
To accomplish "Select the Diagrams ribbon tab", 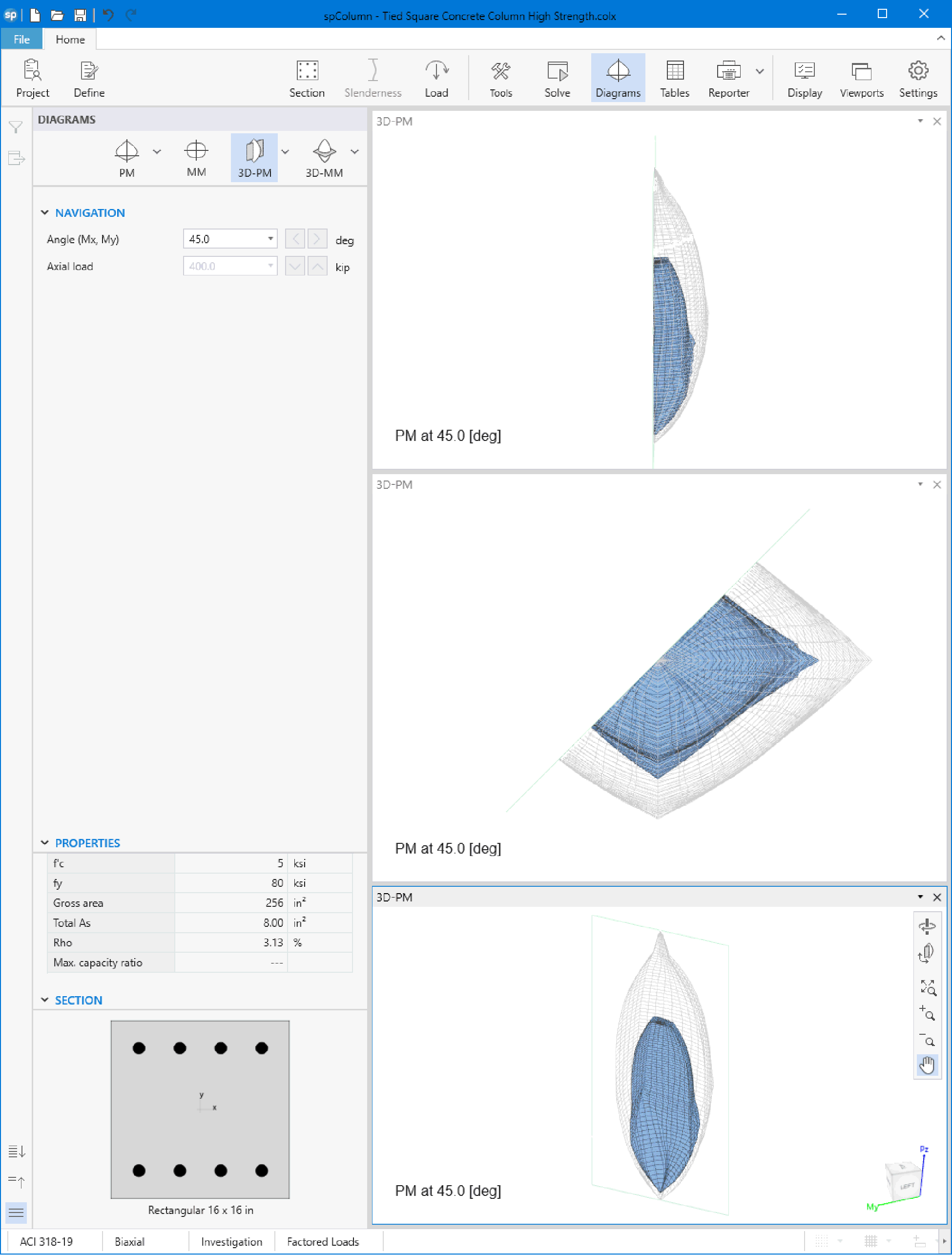I will pyautogui.click(x=616, y=78).
